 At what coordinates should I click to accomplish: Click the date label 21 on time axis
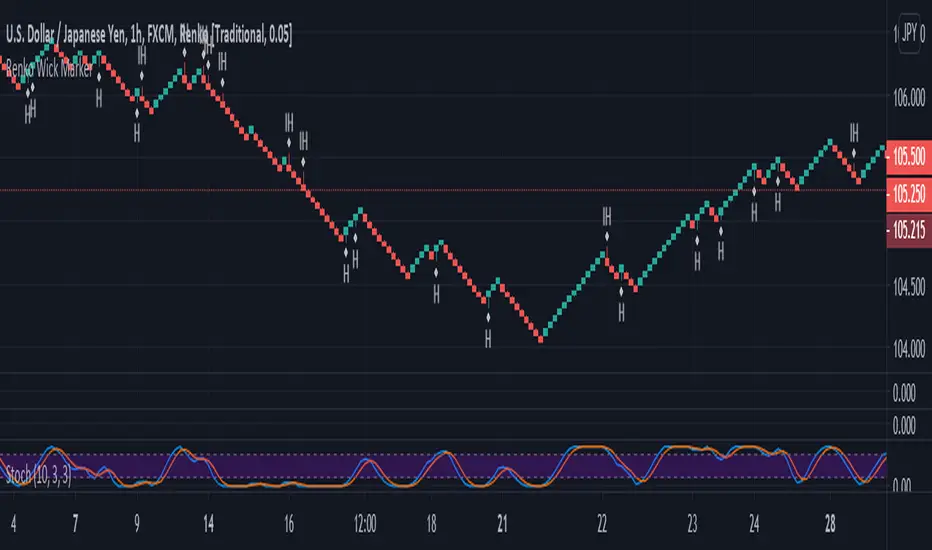[503, 524]
